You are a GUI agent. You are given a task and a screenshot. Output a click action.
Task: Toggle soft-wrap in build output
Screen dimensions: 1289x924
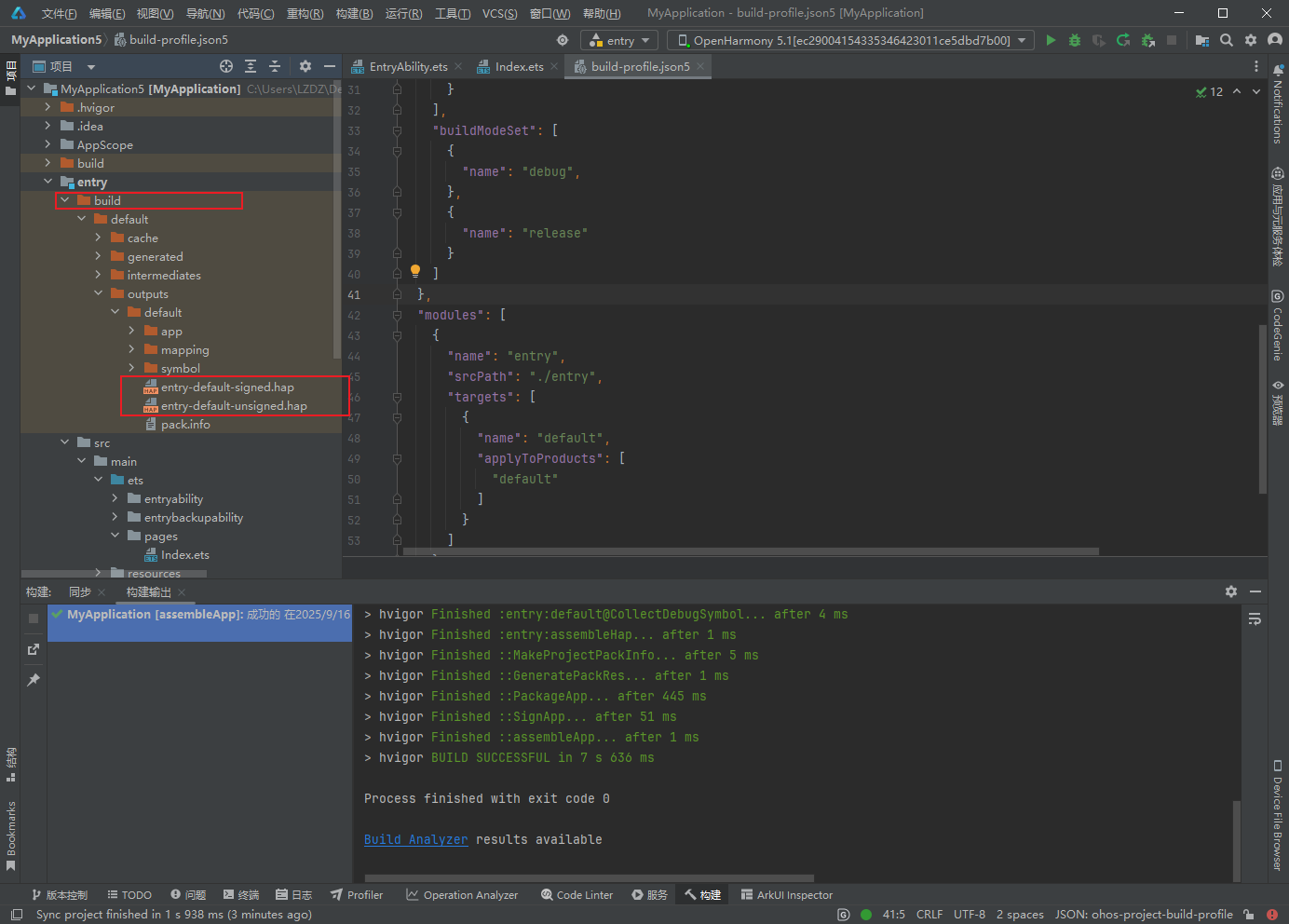(x=1255, y=618)
